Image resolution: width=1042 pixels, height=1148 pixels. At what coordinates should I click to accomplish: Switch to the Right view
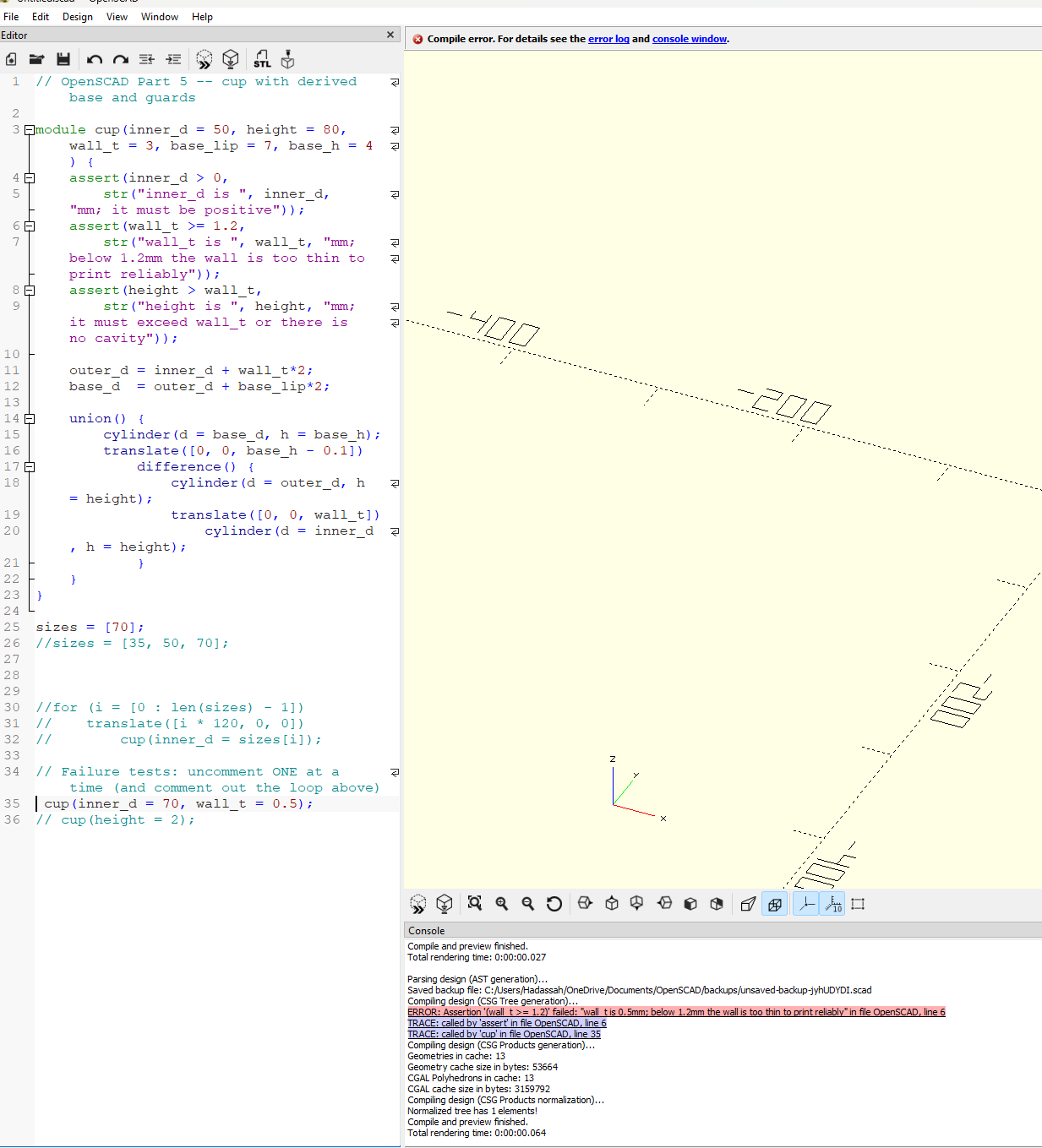[585, 904]
